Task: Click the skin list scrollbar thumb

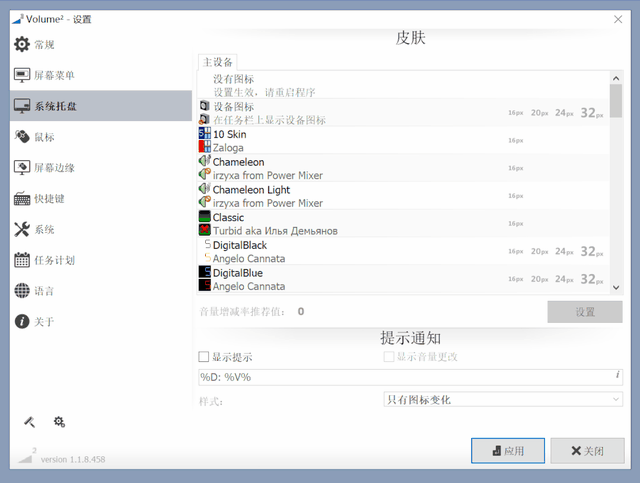Action: (616, 101)
